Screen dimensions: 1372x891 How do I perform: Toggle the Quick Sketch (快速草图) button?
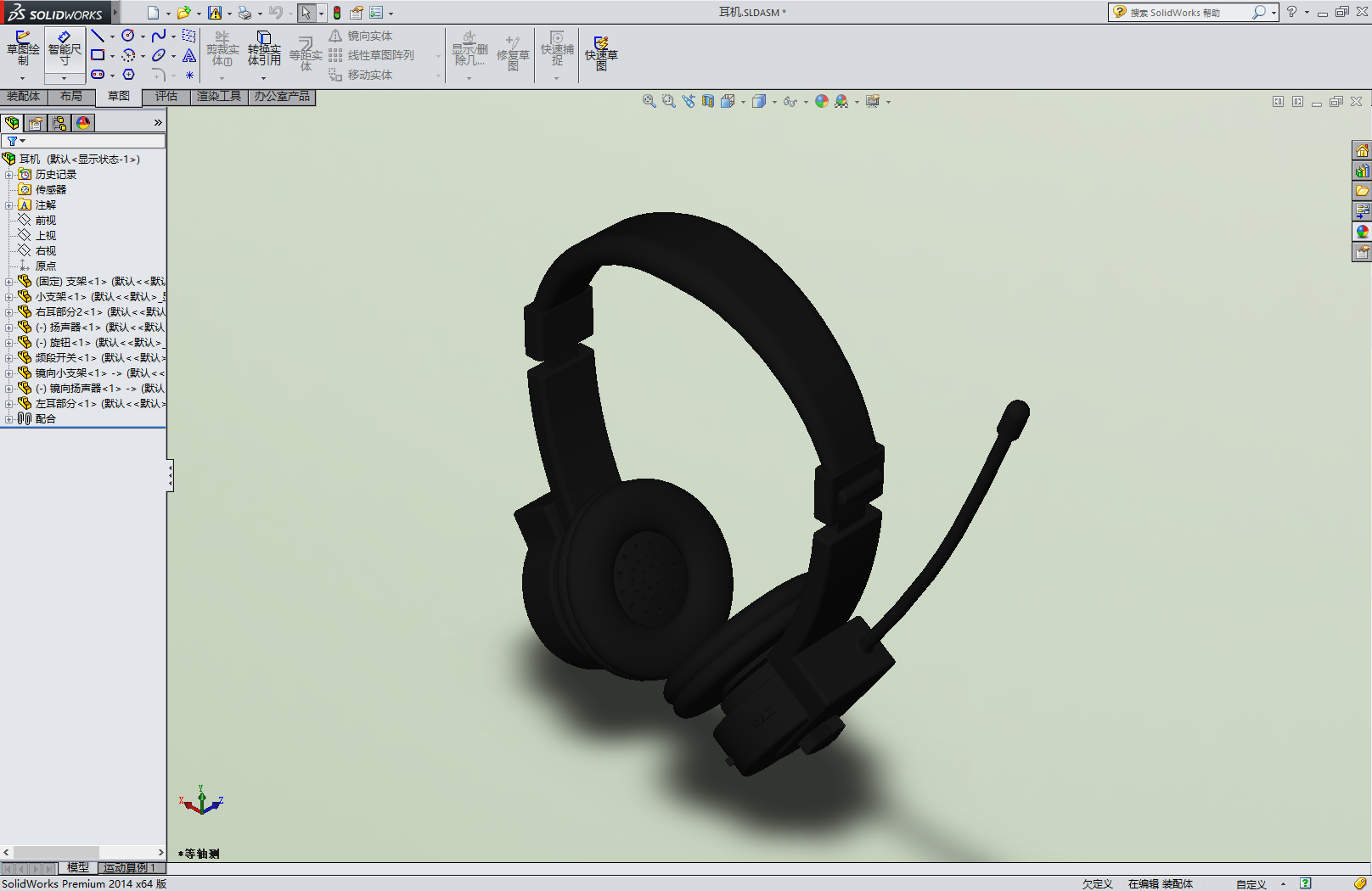(x=601, y=53)
